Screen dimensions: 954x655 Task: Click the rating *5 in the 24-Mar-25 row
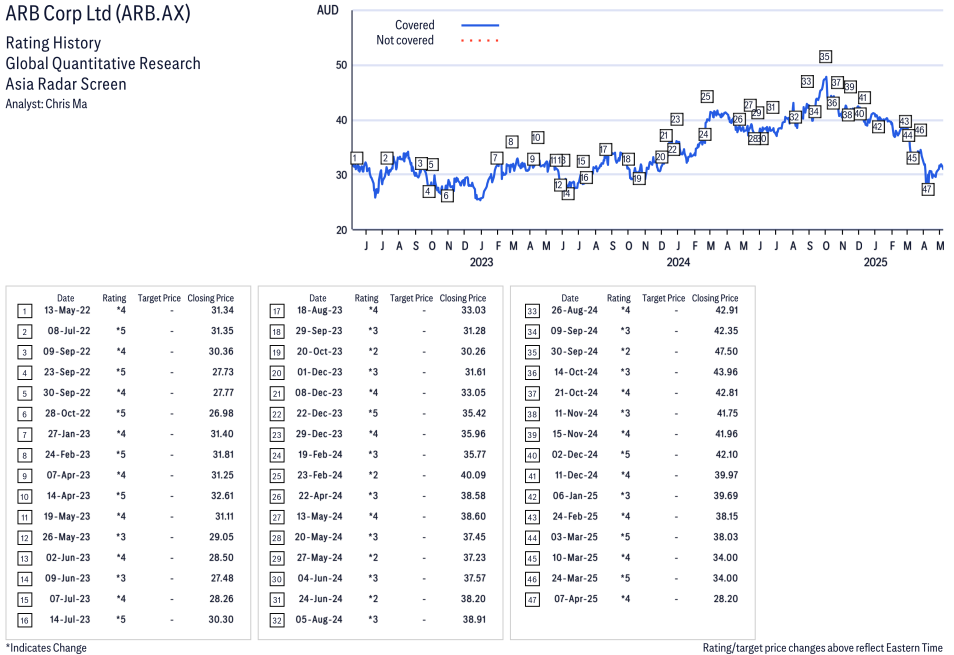(625, 578)
